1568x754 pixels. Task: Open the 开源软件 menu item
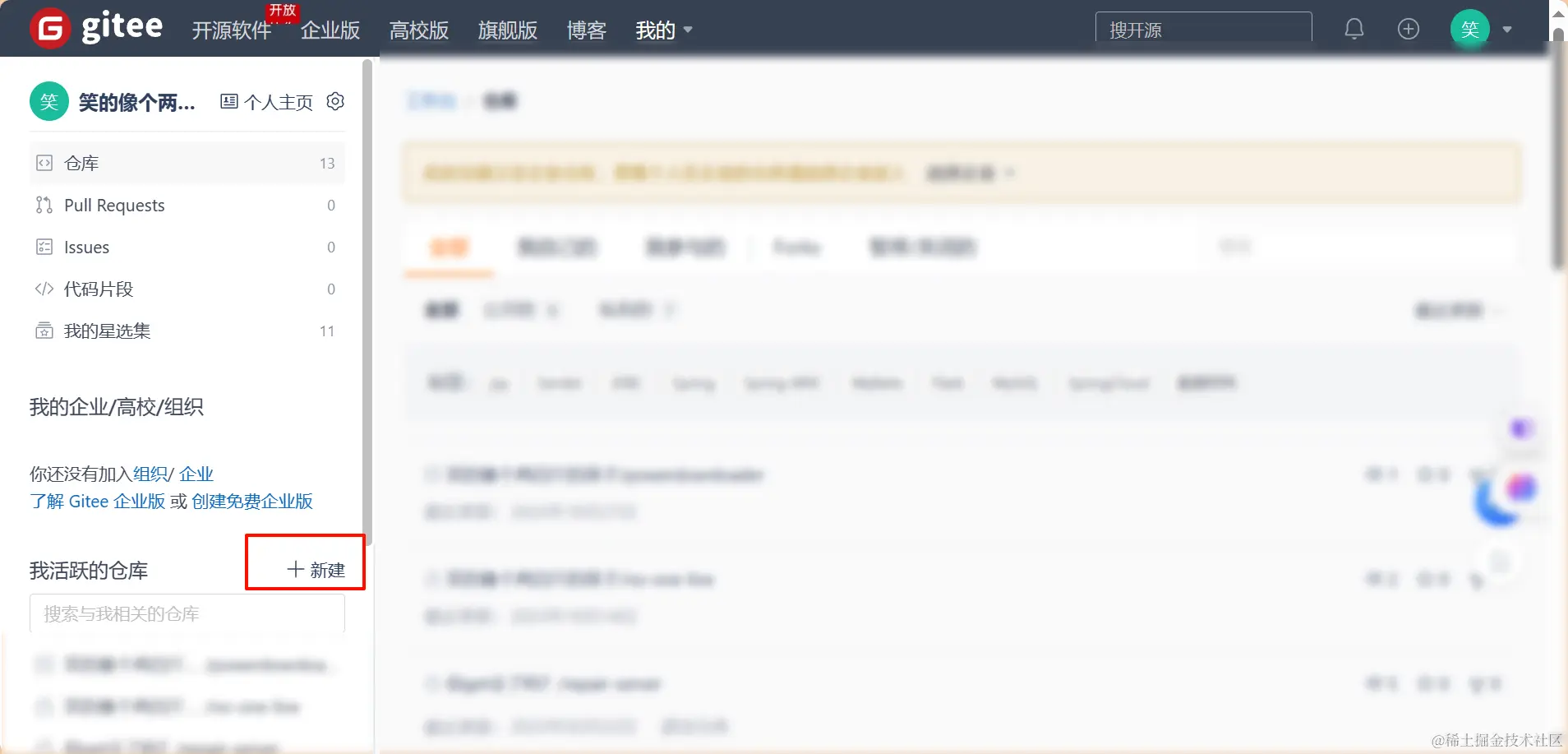pyautogui.click(x=232, y=30)
